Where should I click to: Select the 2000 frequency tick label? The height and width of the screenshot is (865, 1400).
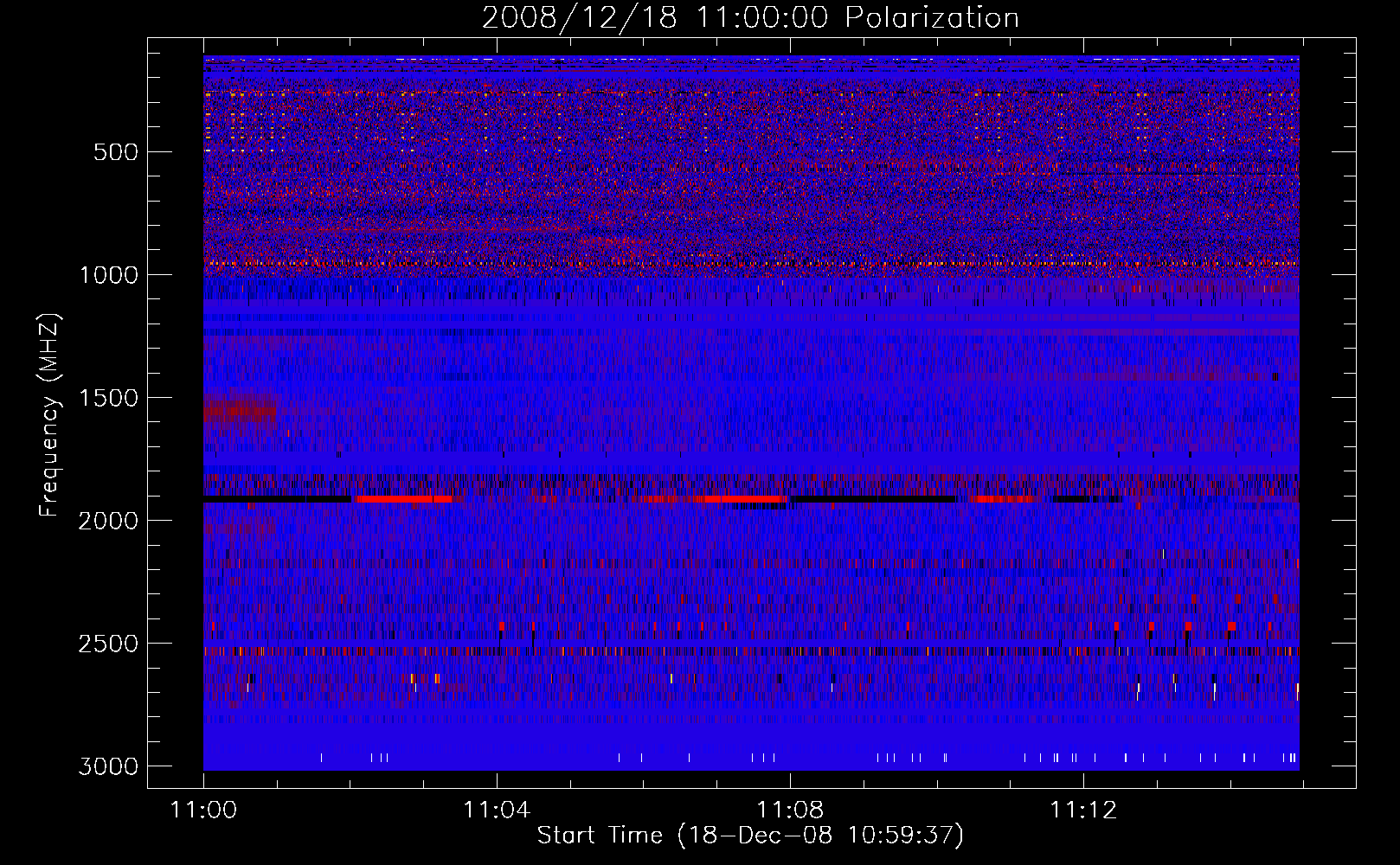point(108,521)
